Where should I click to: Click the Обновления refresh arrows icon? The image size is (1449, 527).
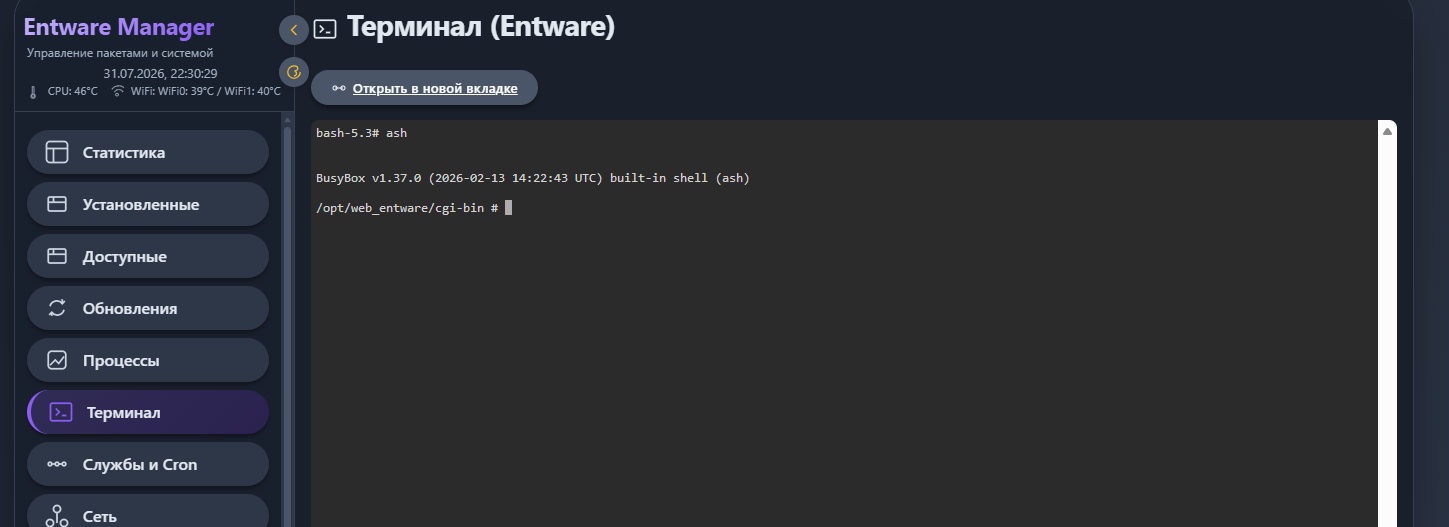click(x=57, y=308)
